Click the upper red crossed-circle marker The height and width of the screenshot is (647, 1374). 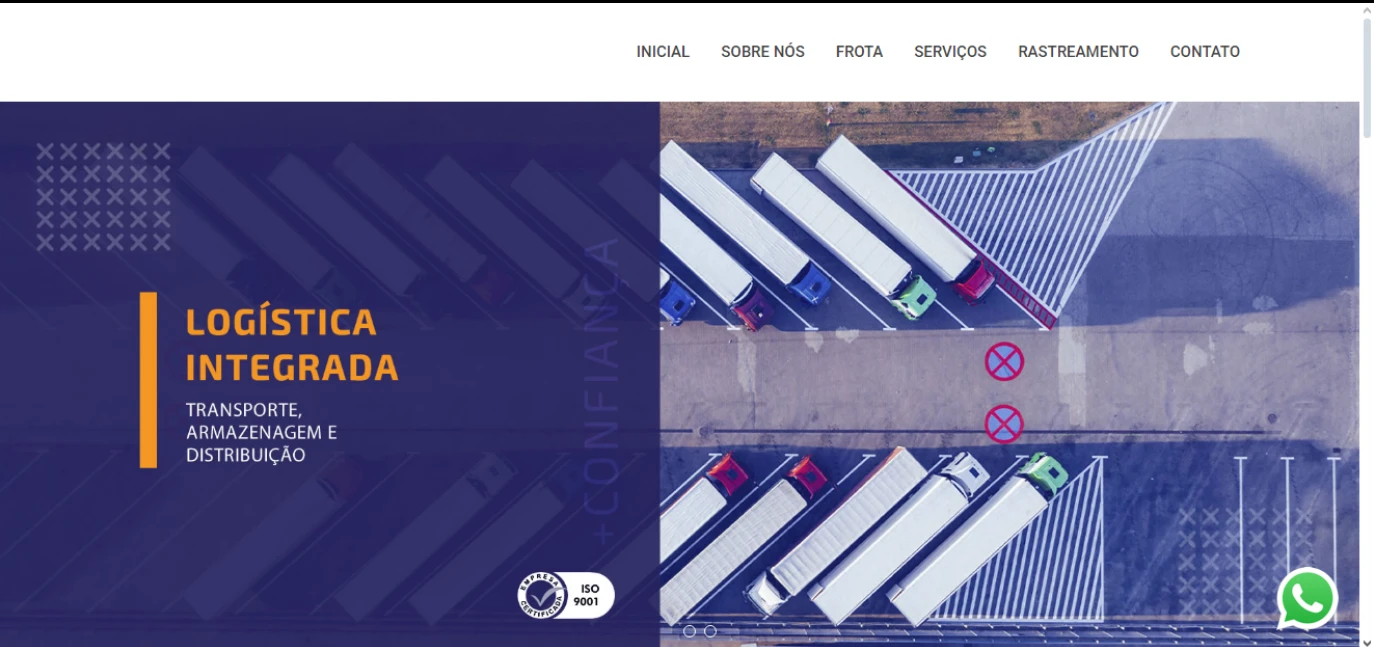point(1004,362)
